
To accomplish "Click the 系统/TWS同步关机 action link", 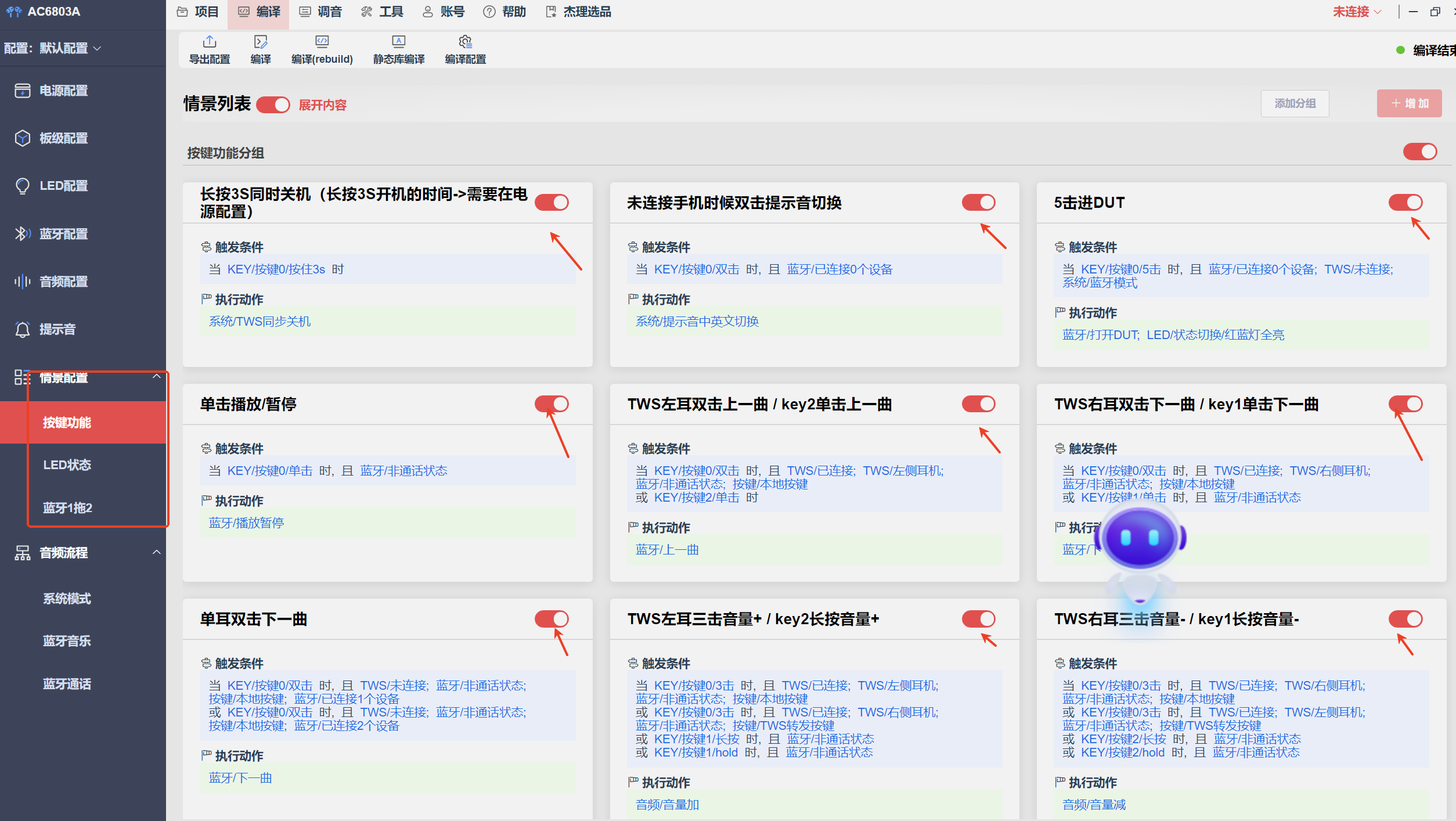I will point(260,322).
